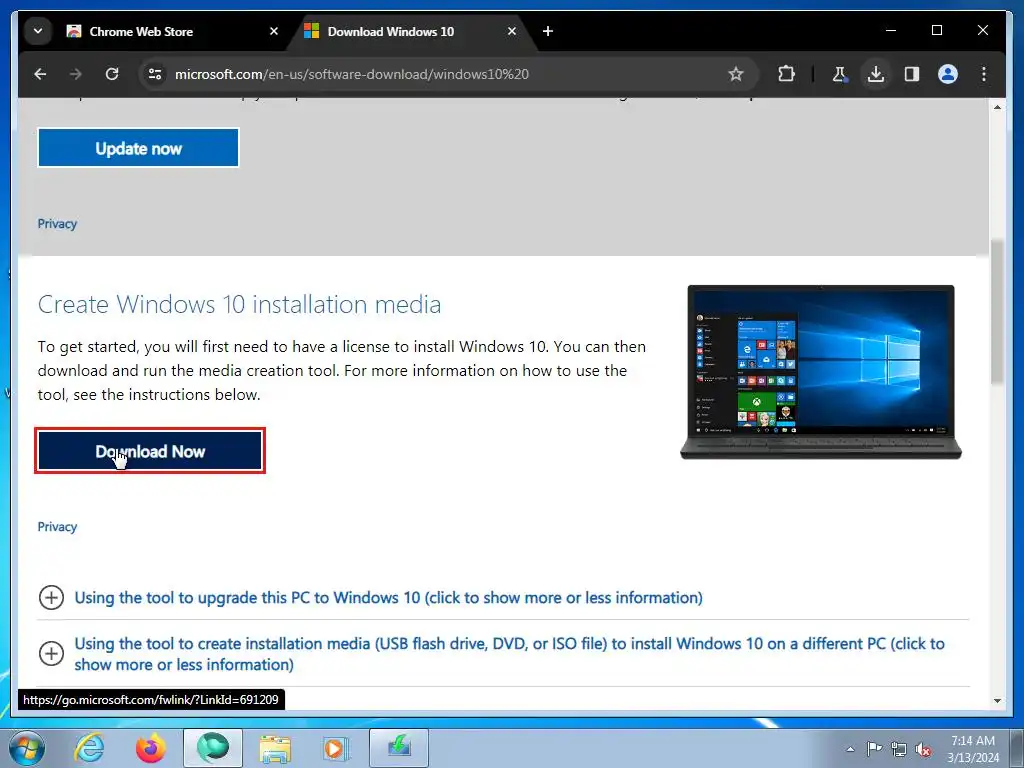Open the Extensions puzzle icon
Image resolution: width=1024 pixels, height=768 pixels.
coord(786,74)
